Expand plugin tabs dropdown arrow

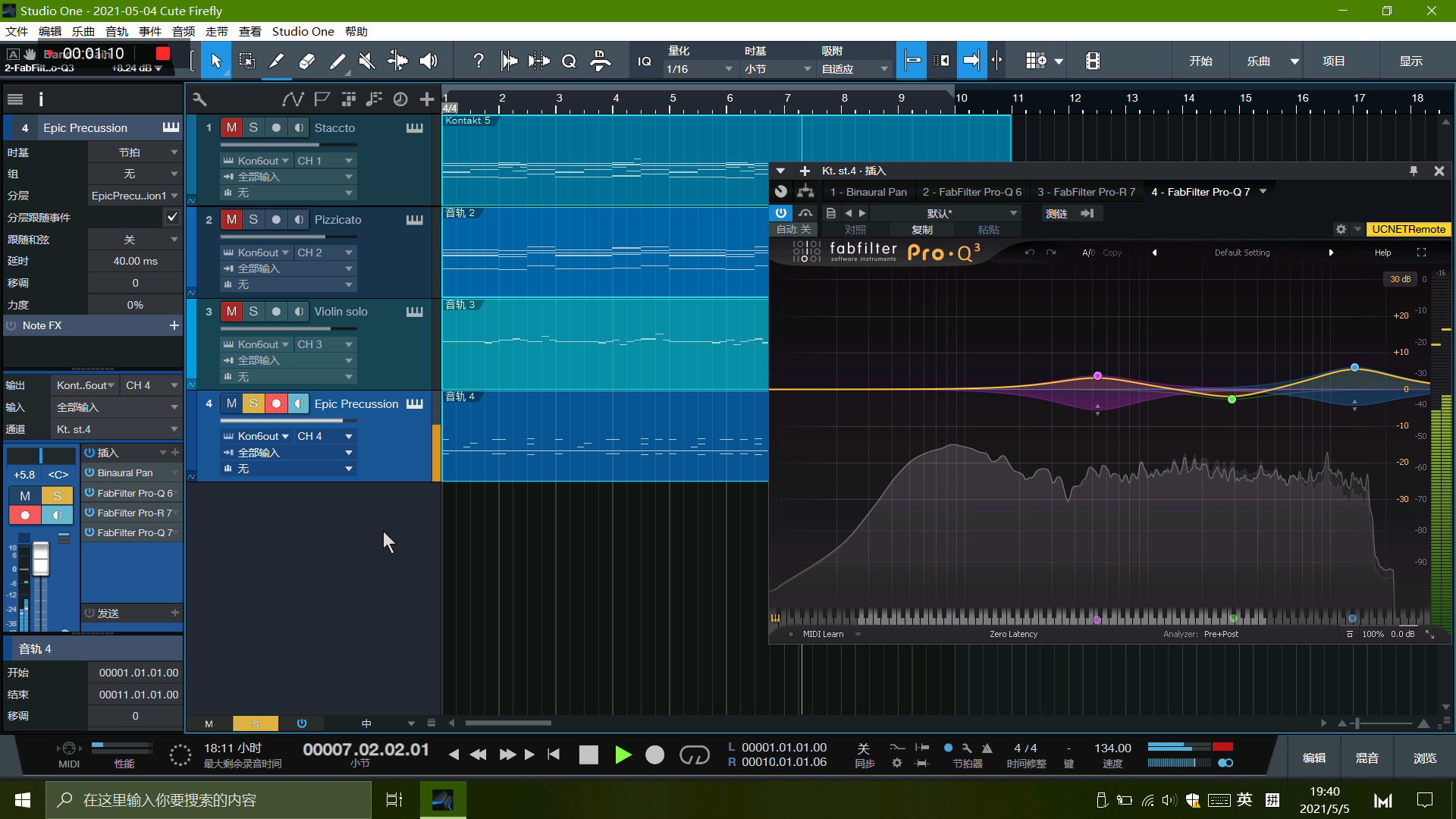click(1263, 192)
